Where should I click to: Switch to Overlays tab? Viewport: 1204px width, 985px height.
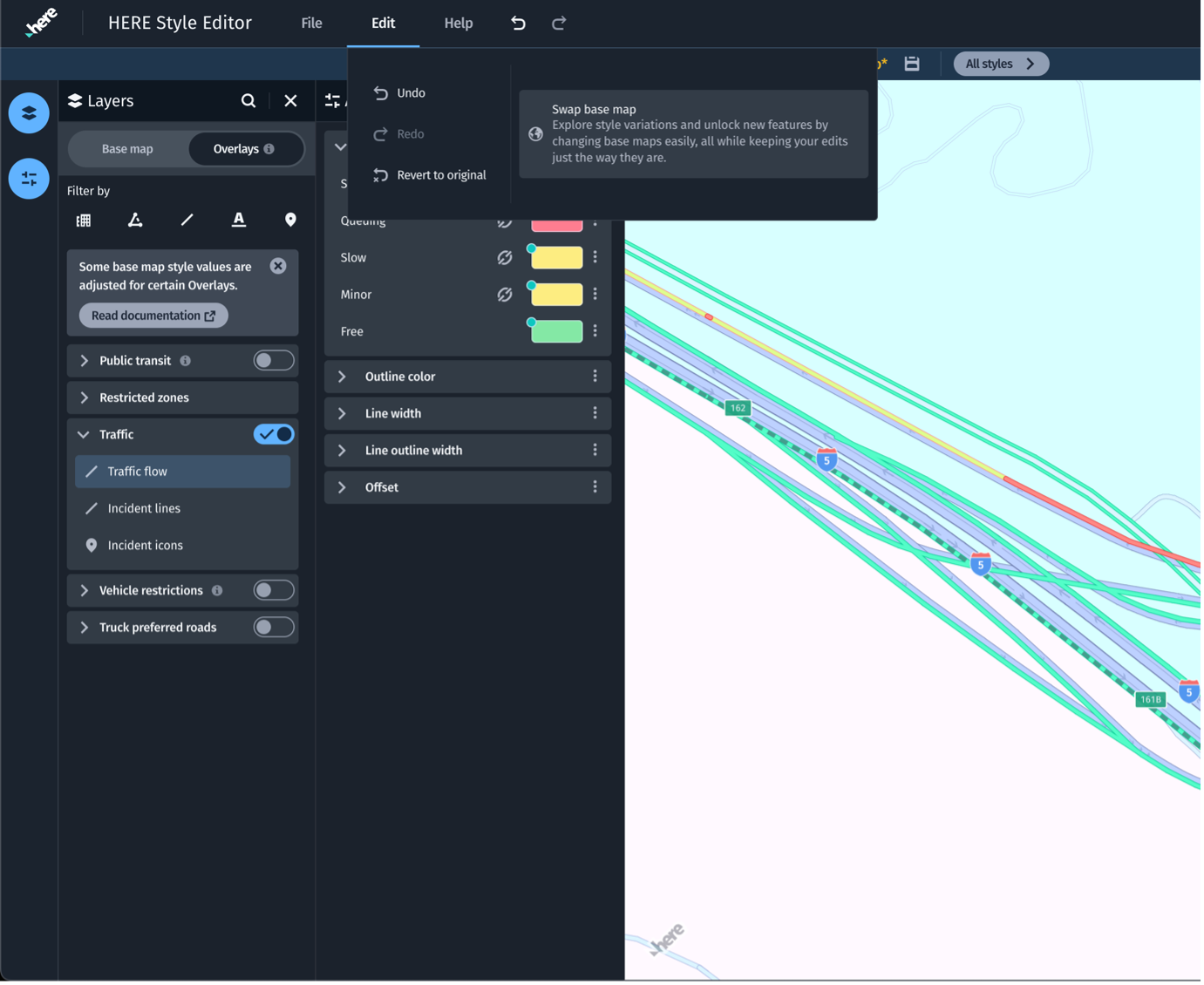point(245,149)
